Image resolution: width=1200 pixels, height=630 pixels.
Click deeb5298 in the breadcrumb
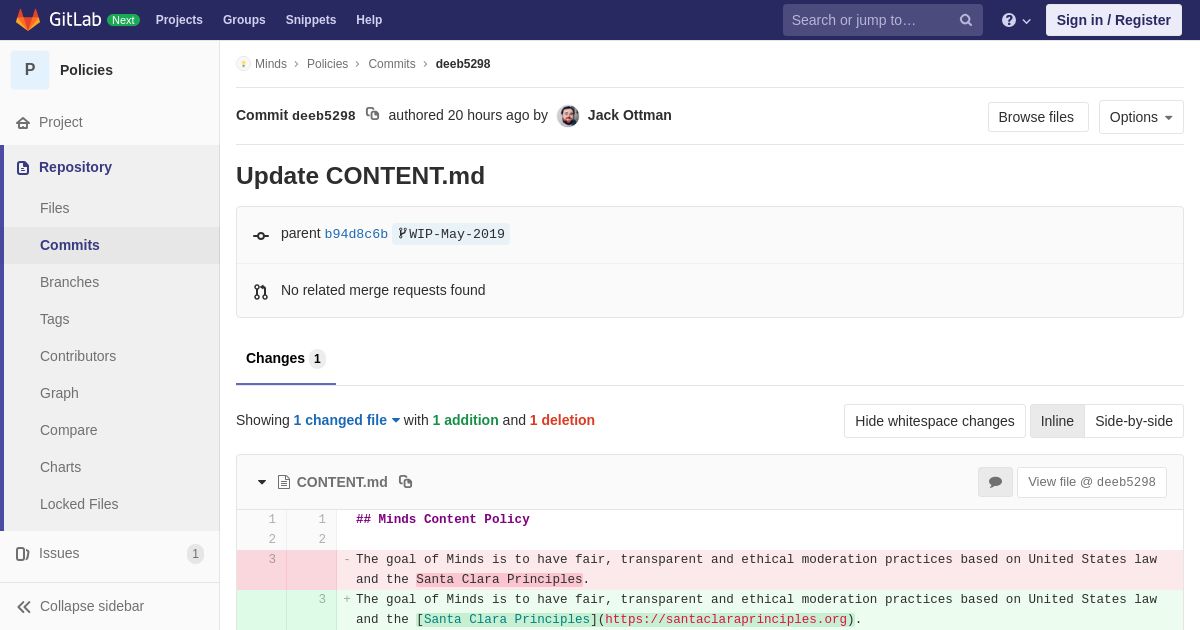point(463,64)
